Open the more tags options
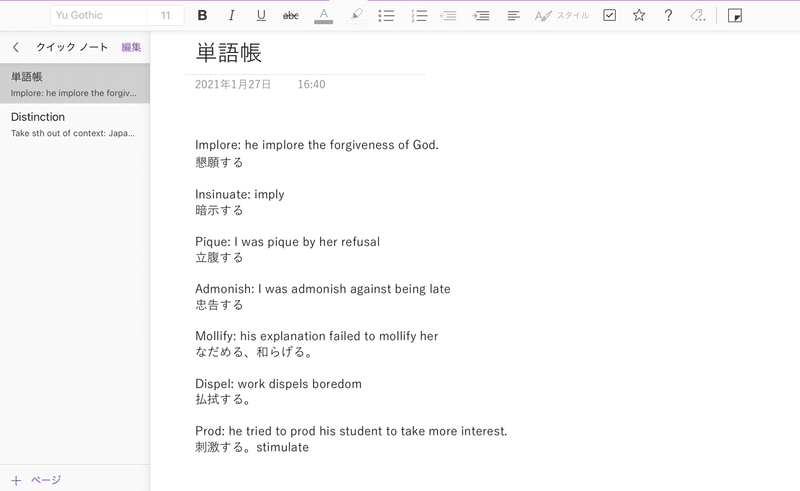Viewport: 800px width, 491px height. click(x=698, y=16)
